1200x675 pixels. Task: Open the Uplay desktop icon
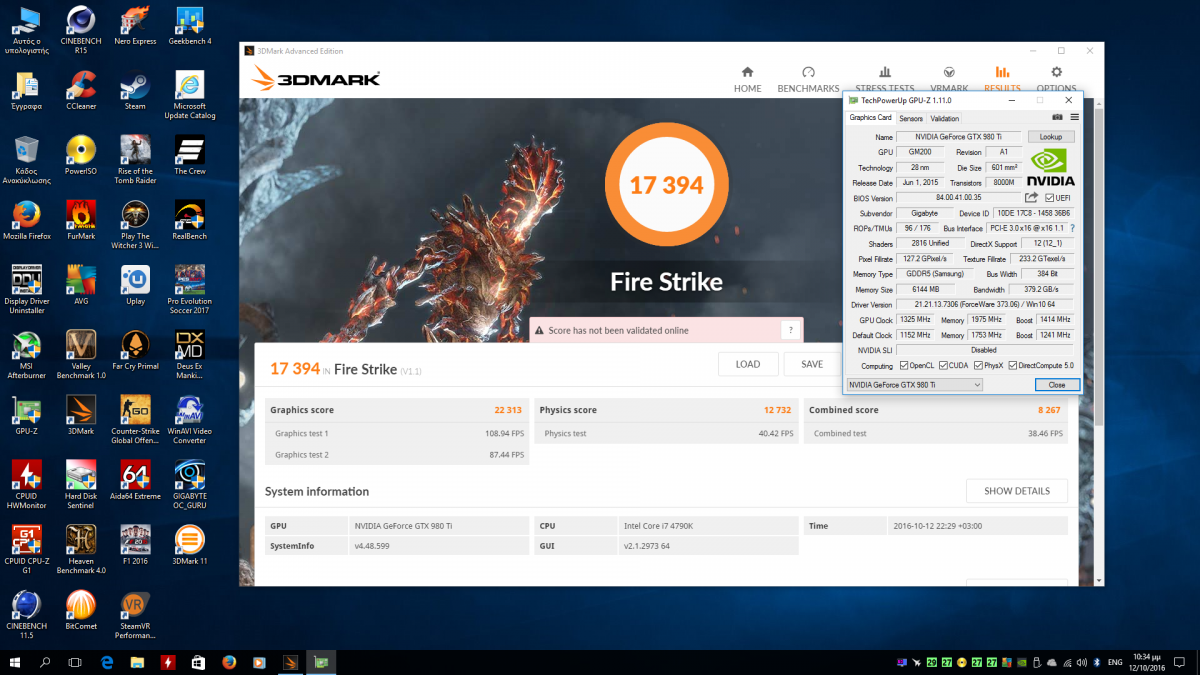135,285
